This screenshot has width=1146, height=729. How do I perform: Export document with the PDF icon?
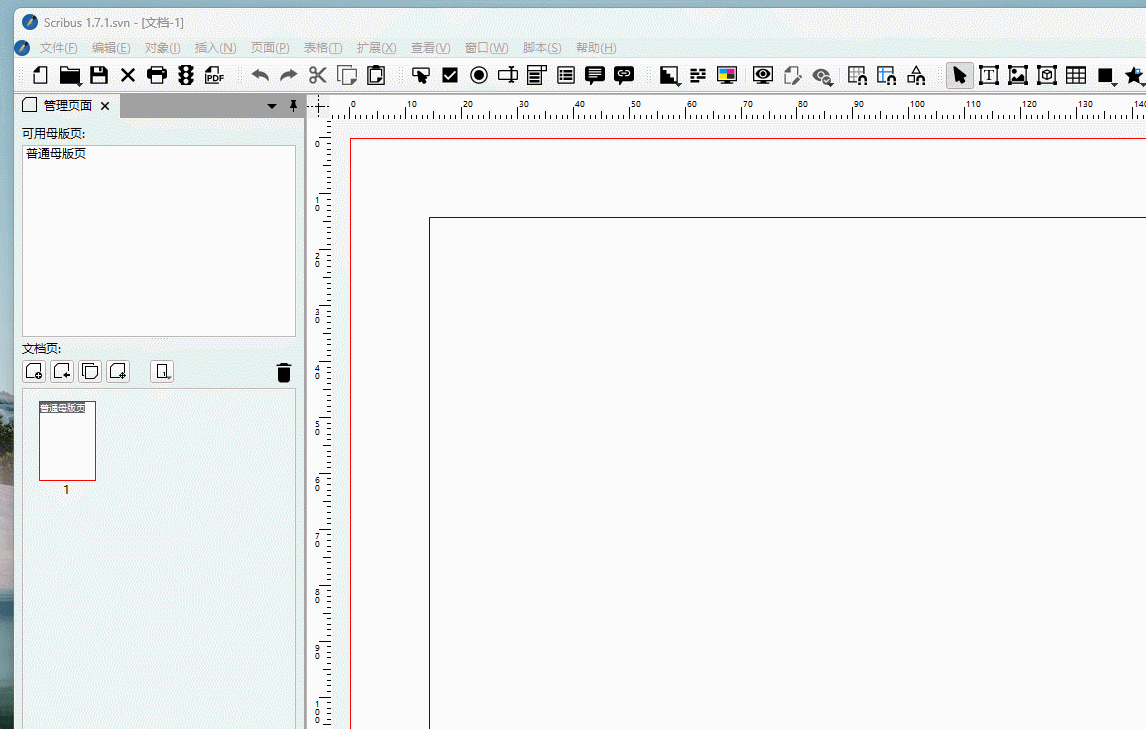point(215,75)
